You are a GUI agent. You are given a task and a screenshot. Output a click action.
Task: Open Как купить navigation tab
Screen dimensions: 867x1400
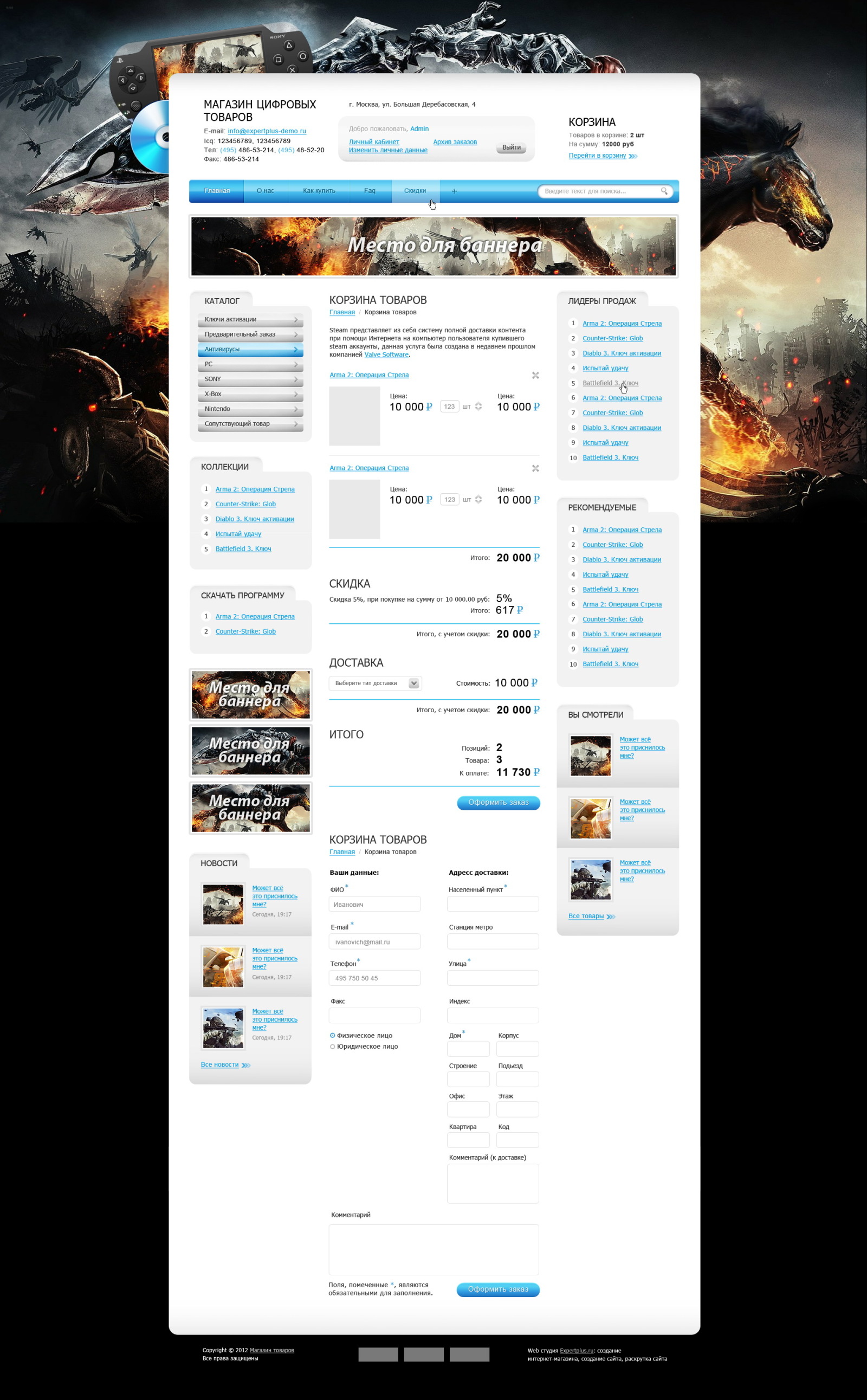click(x=319, y=191)
